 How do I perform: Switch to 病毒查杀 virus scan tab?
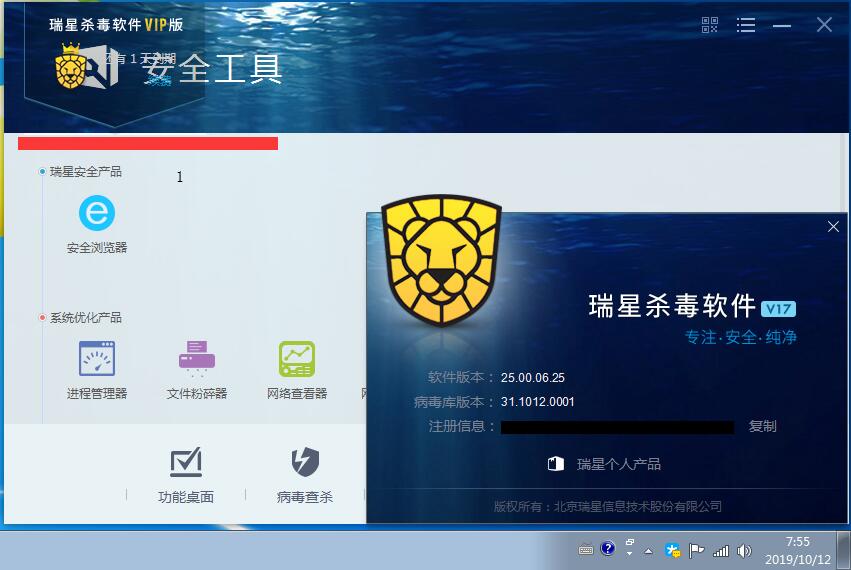coord(304,476)
